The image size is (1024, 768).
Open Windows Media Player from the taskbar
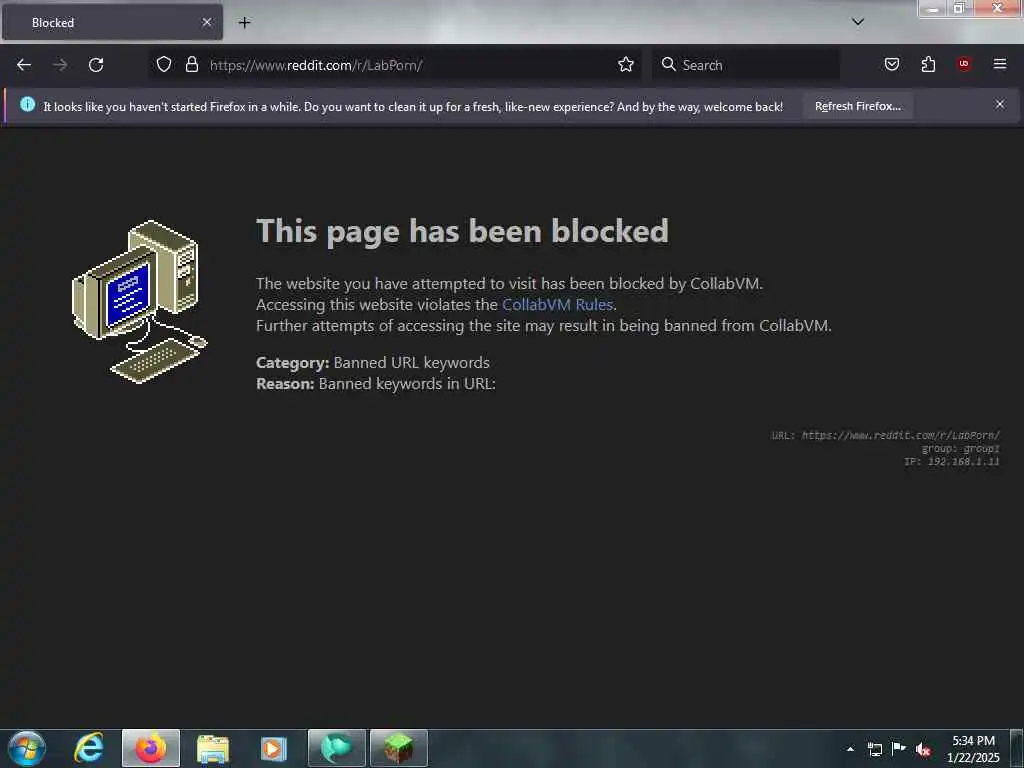274,748
